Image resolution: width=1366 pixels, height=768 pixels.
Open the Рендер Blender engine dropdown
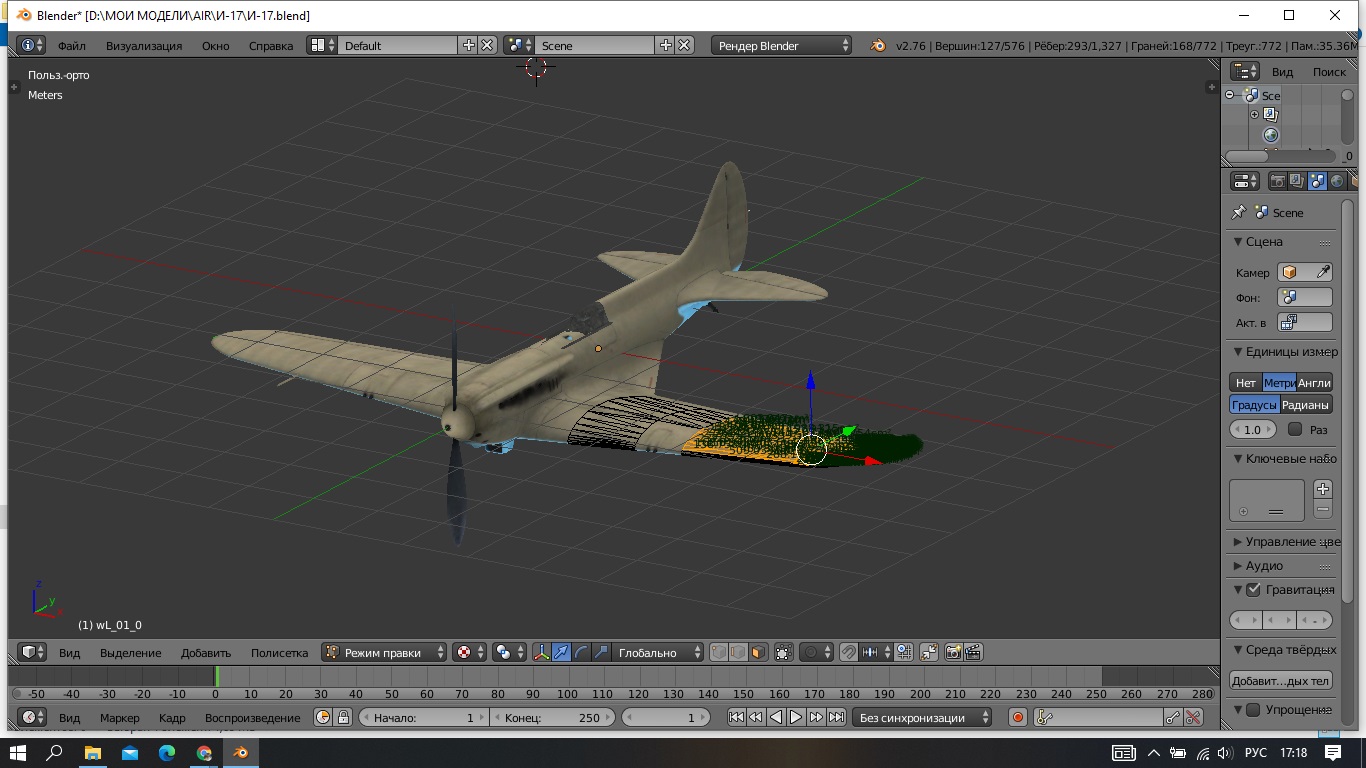click(782, 45)
